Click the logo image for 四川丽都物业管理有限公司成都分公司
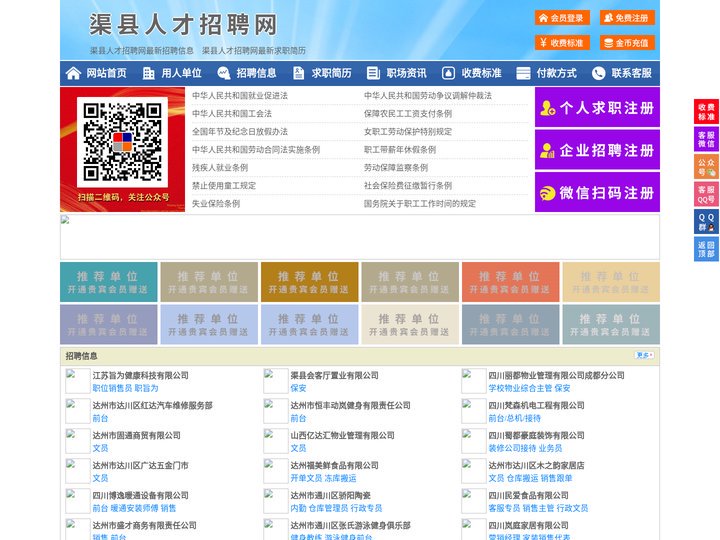 coord(473,381)
